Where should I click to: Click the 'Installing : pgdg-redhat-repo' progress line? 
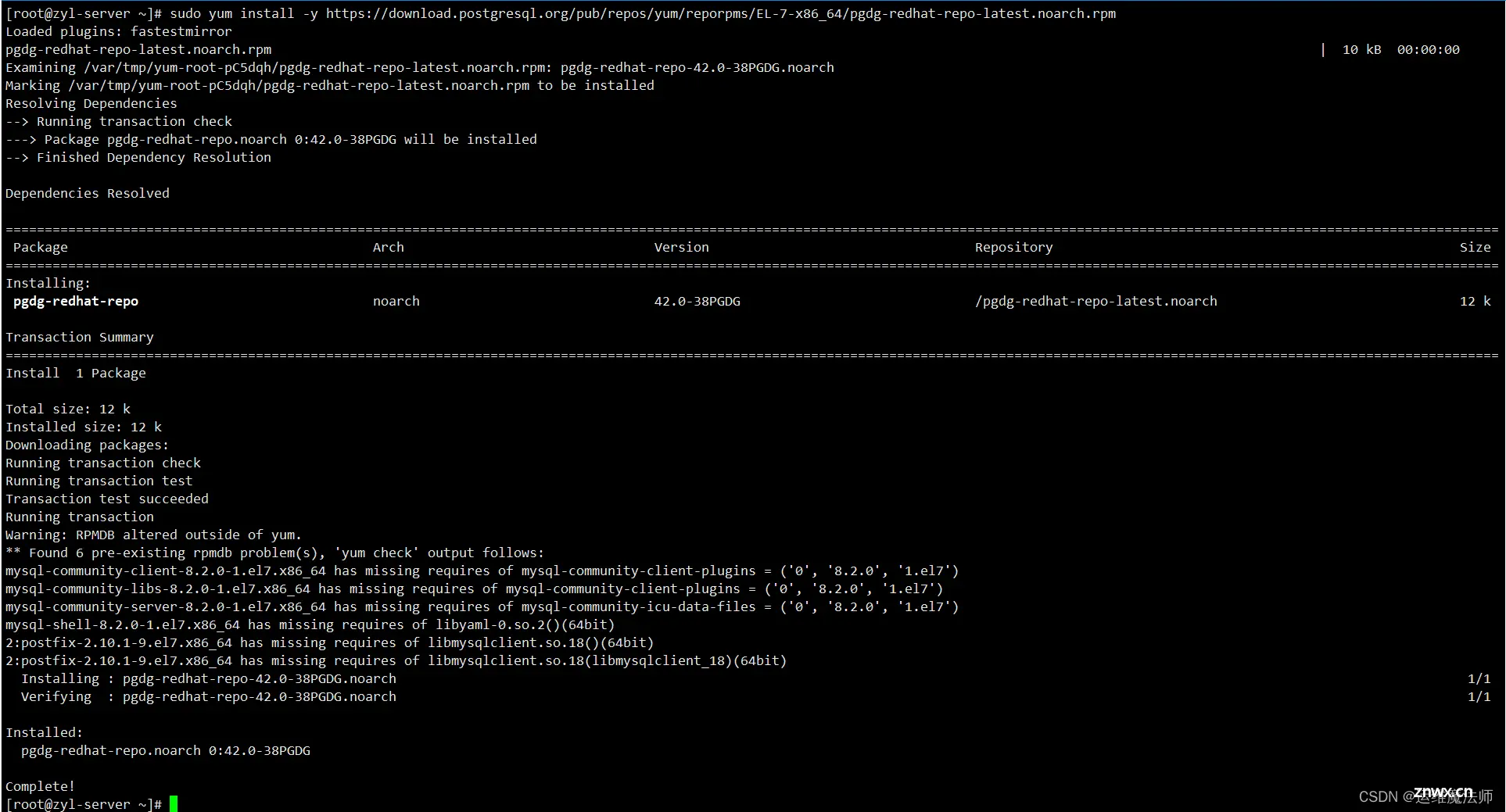click(x=209, y=678)
